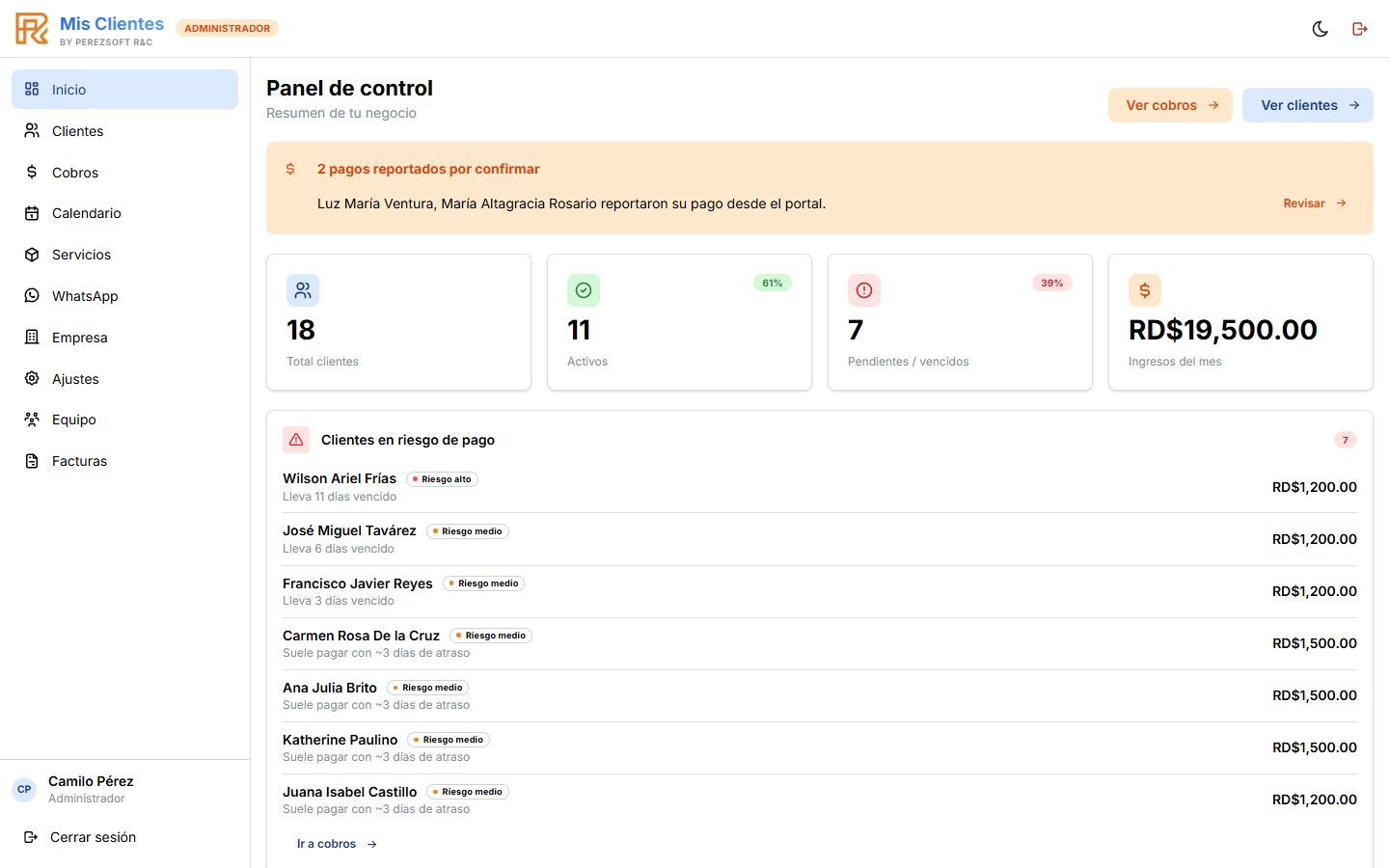The image size is (1389, 868).
Task: Click the Juana Isabel Castillo client name
Action: pyautogui.click(x=350, y=791)
